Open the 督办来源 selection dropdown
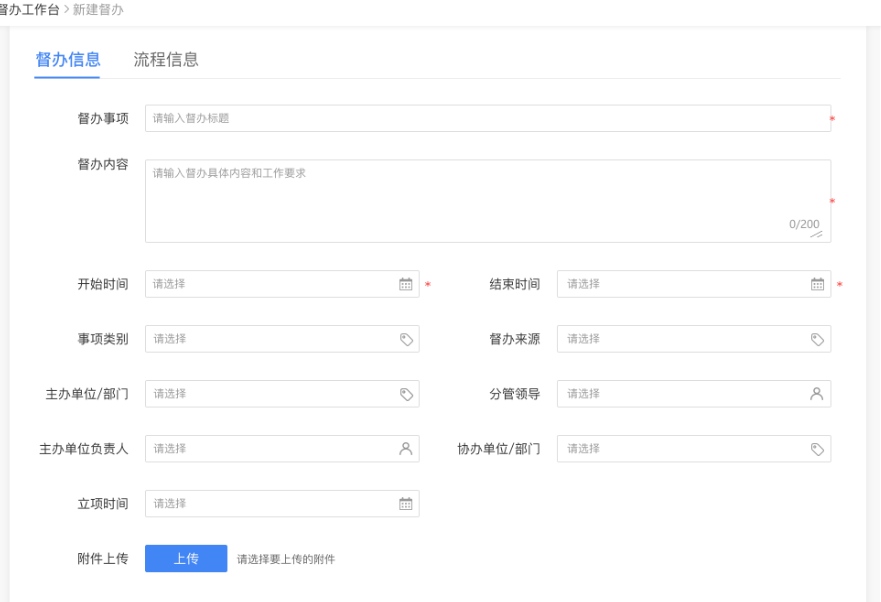Screen dimensions: 881x602 click(680, 339)
